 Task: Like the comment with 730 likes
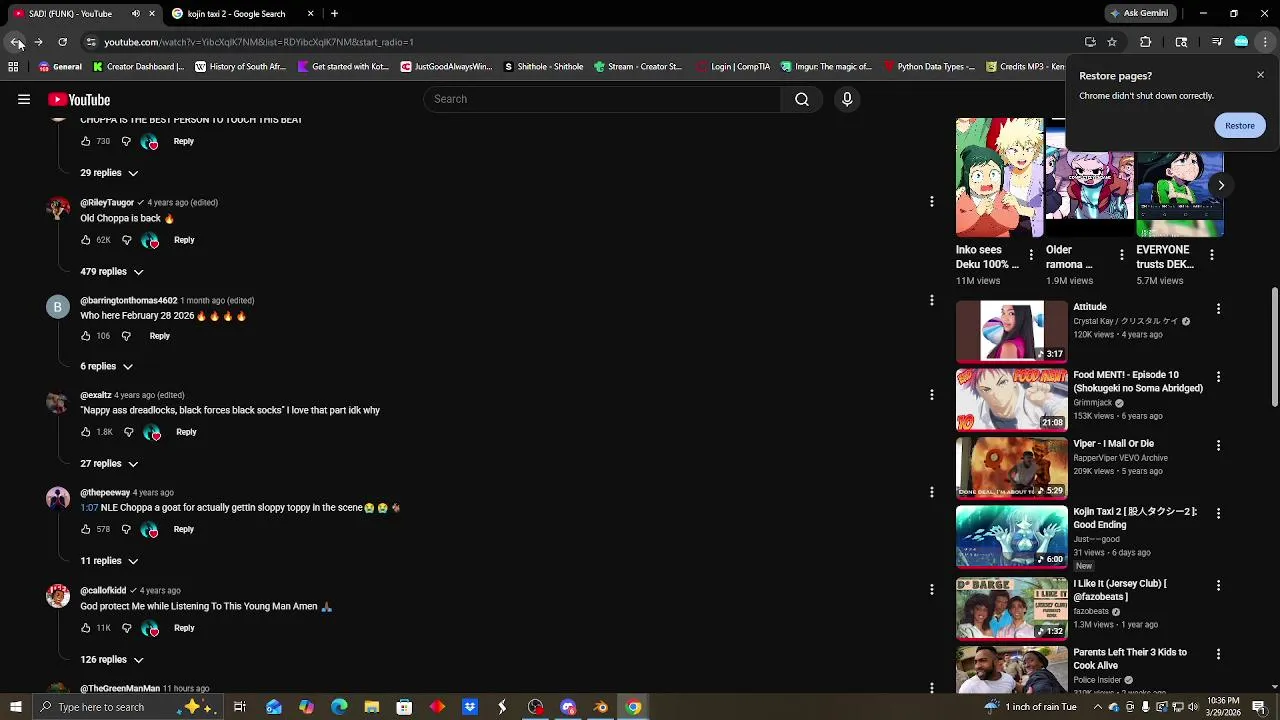tap(86, 141)
